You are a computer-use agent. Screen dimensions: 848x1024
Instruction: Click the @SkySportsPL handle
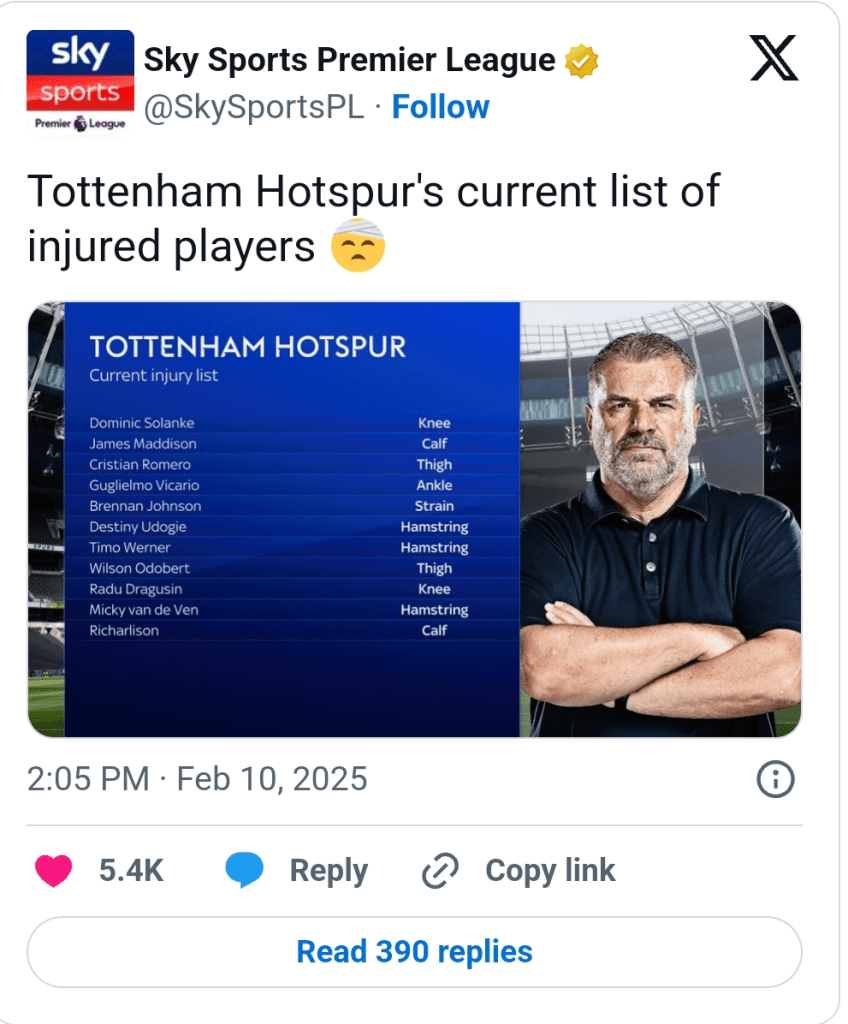(254, 108)
